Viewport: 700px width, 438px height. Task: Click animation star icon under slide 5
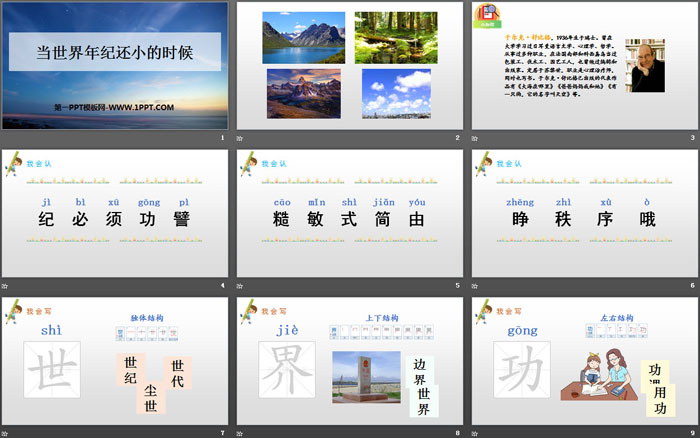coord(239,285)
